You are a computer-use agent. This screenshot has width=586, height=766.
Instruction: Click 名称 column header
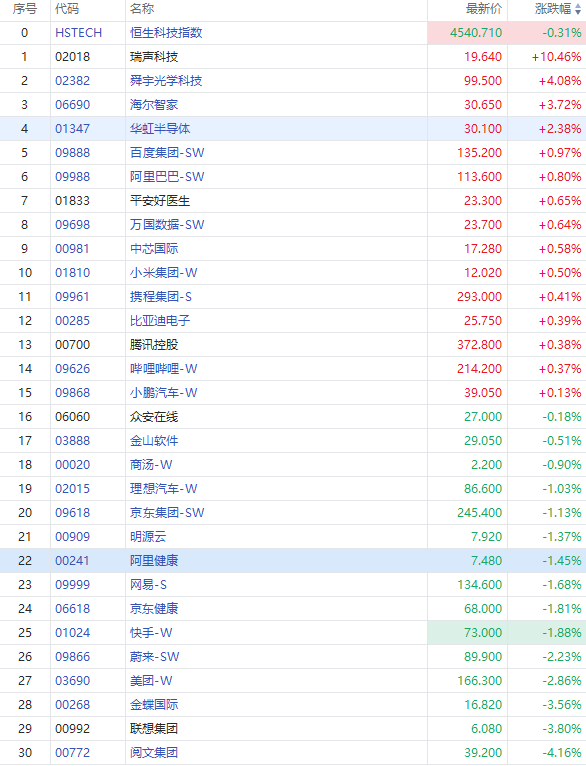(142, 9)
